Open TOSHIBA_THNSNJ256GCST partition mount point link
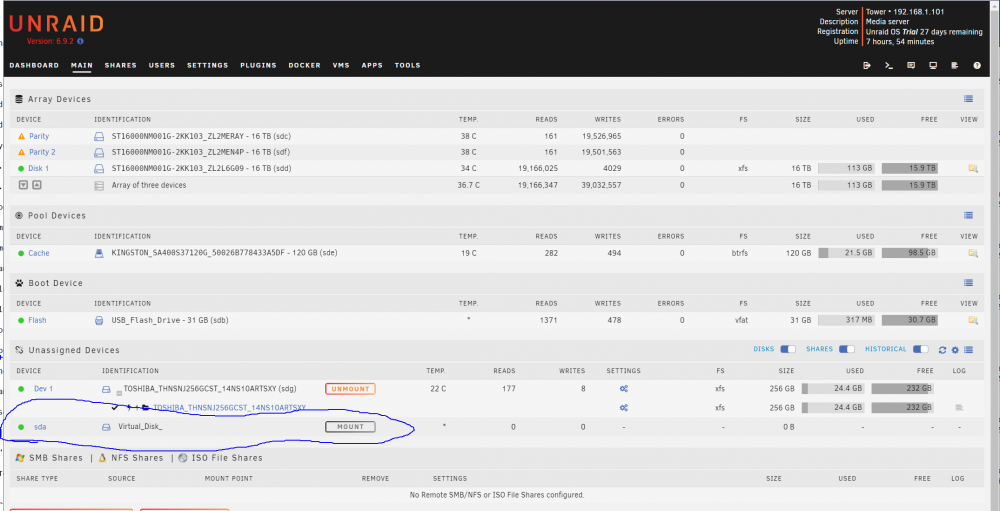This screenshot has width=1000, height=511. [x=230, y=408]
